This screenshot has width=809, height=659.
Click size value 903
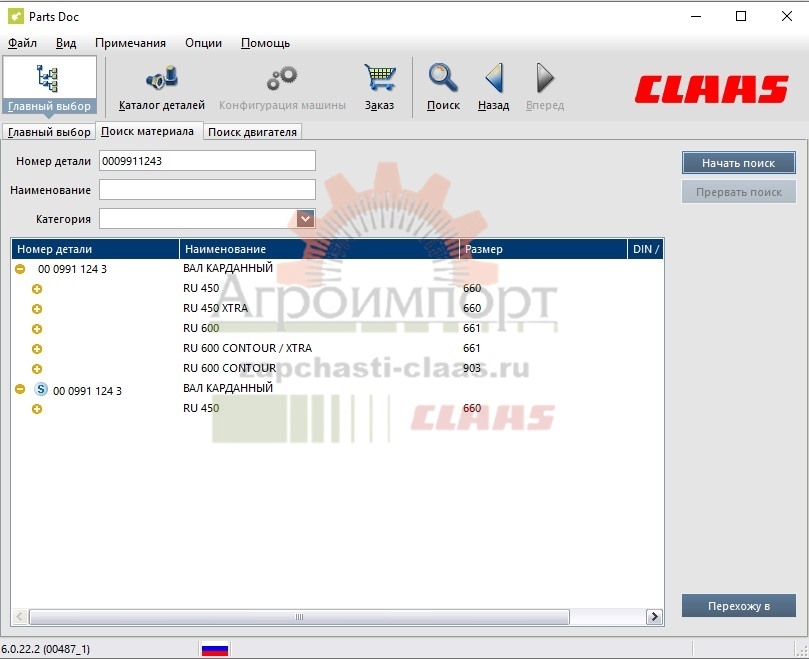(x=472, y=368)
